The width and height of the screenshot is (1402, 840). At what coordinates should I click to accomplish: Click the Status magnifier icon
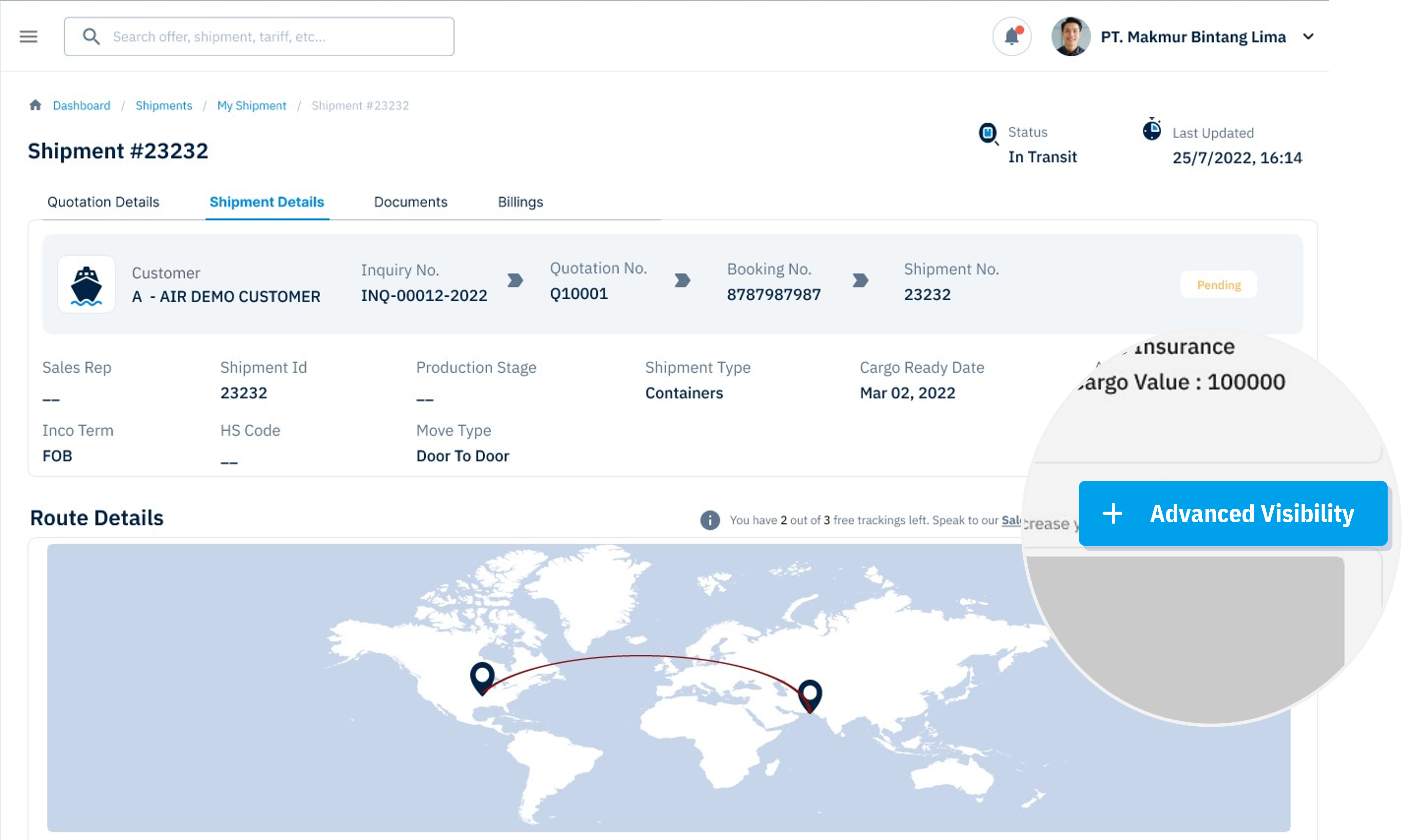click(988, 134)
